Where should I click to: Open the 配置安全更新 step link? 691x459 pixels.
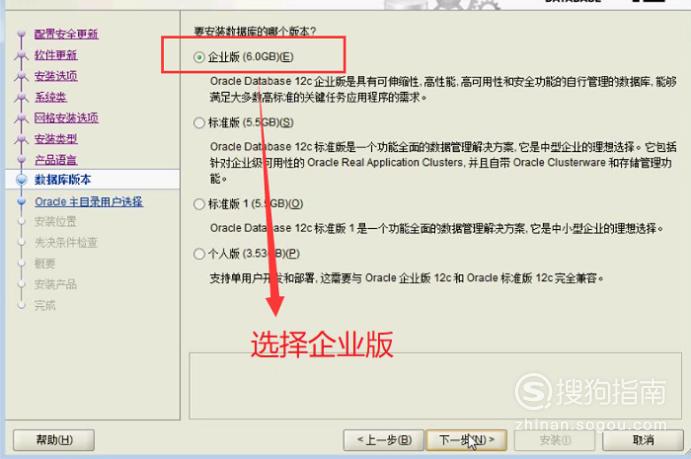66,34
